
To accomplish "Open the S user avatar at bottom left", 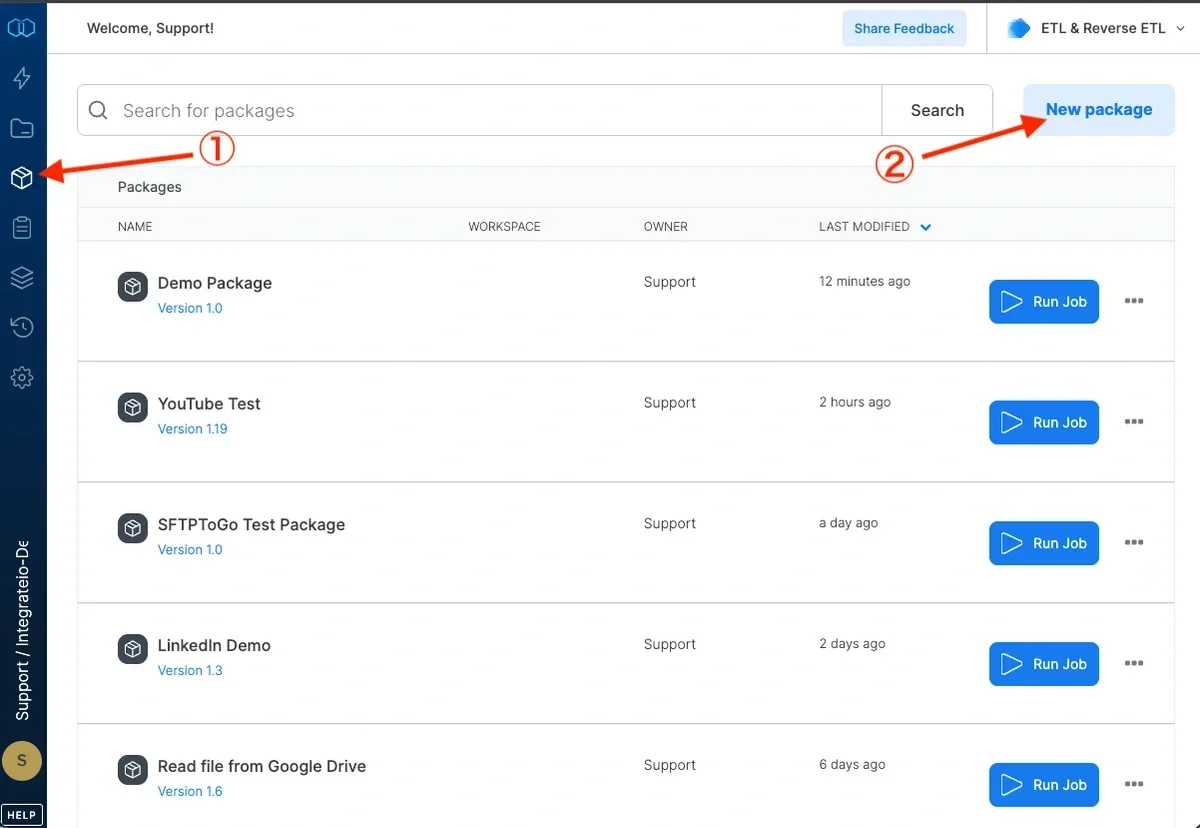I will tap(22, 761).
